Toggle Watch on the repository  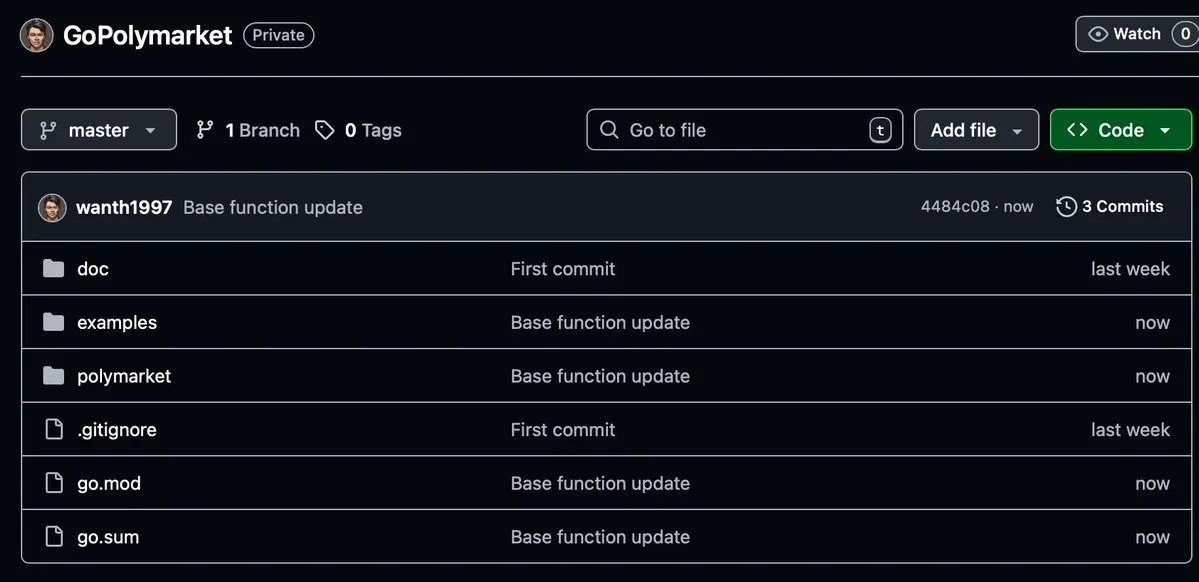point(1124,34)
